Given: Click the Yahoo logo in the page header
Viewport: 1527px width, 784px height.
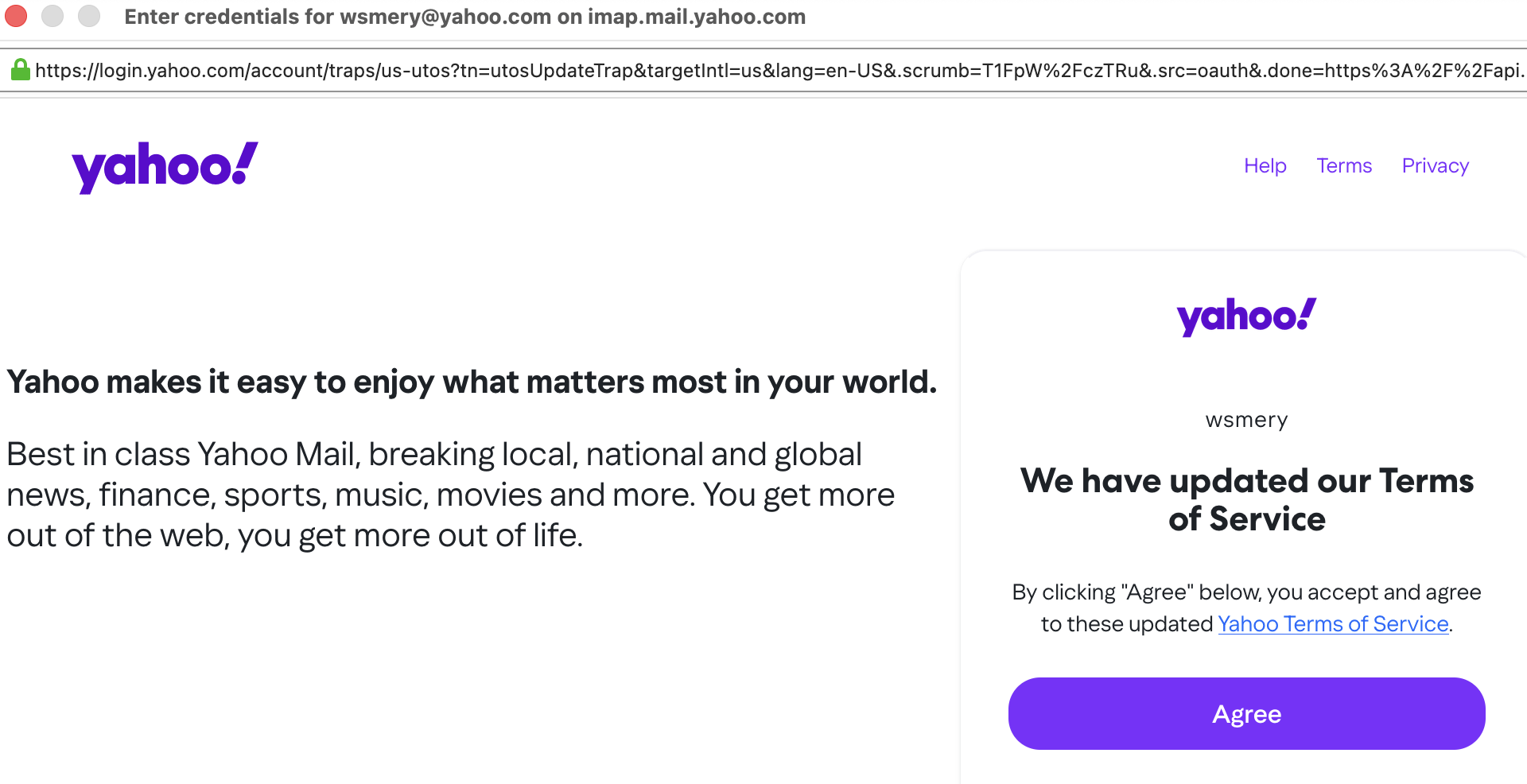Looking at the screenshot, I should (x=165, y=167).
